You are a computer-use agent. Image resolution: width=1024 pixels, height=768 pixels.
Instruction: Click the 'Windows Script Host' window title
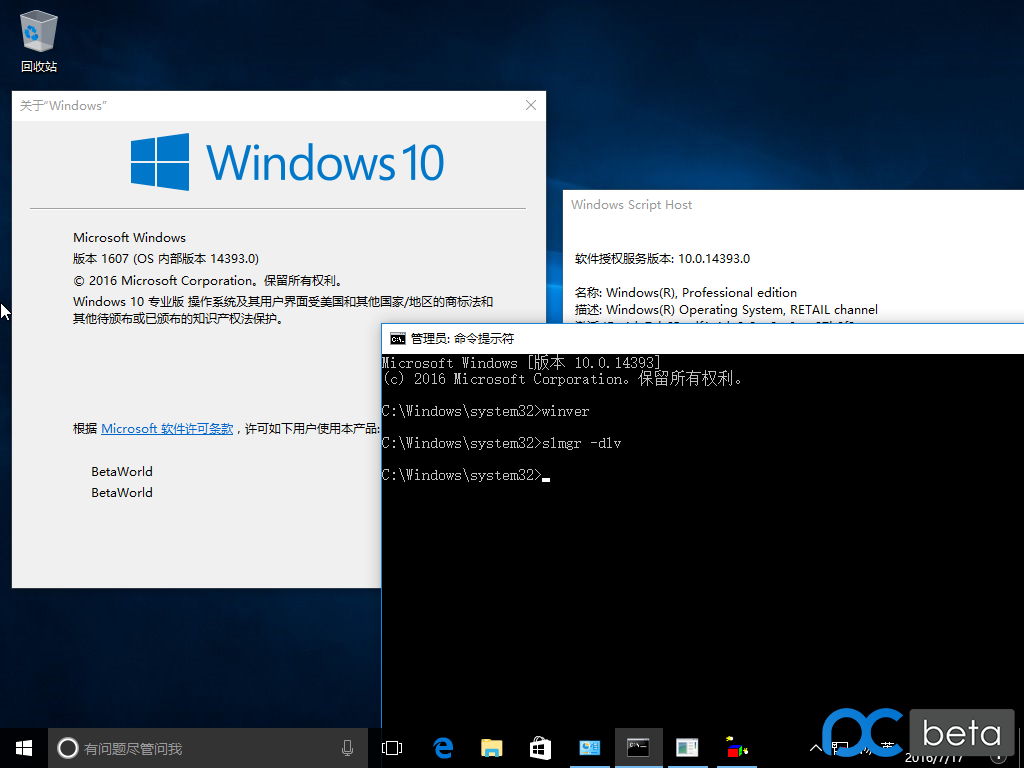[632, 204]
